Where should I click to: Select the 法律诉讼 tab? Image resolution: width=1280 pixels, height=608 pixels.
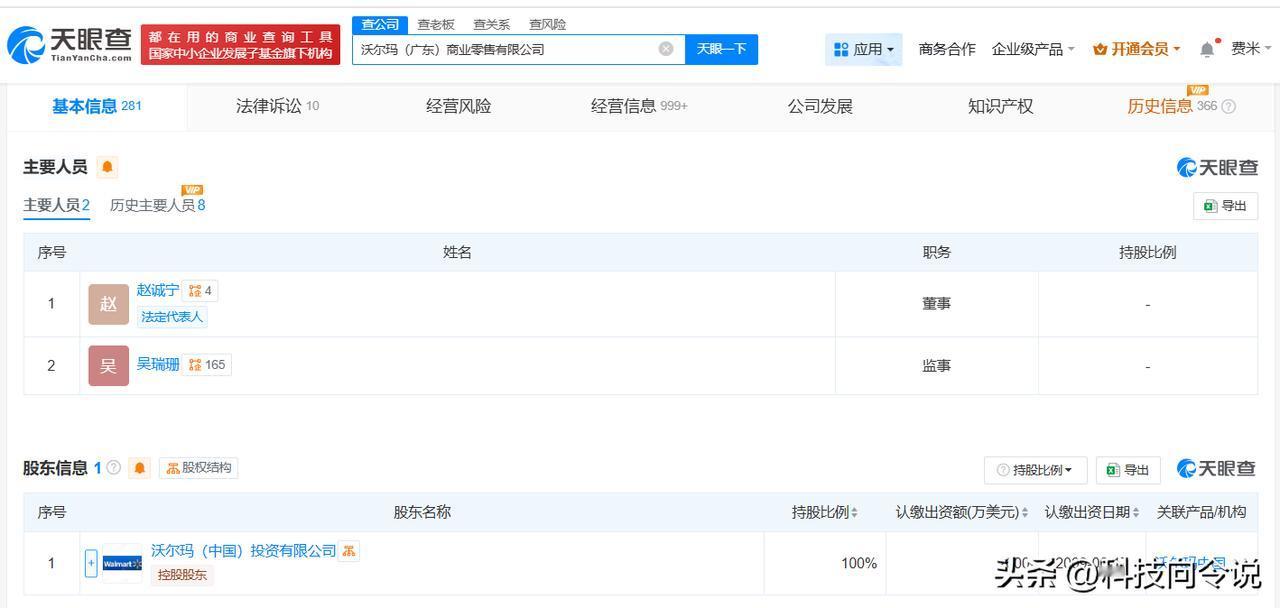[x=277, y=106]
